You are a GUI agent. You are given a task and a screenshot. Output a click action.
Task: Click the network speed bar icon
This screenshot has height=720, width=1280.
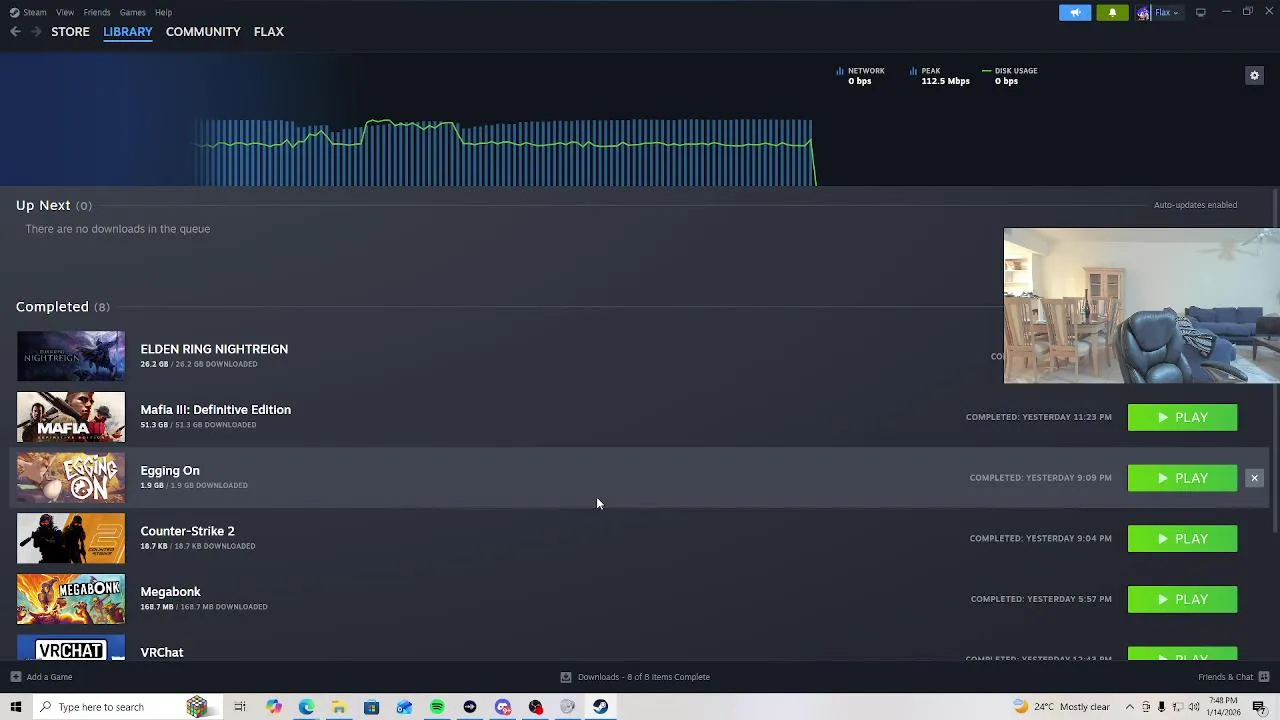coord(839,71)
